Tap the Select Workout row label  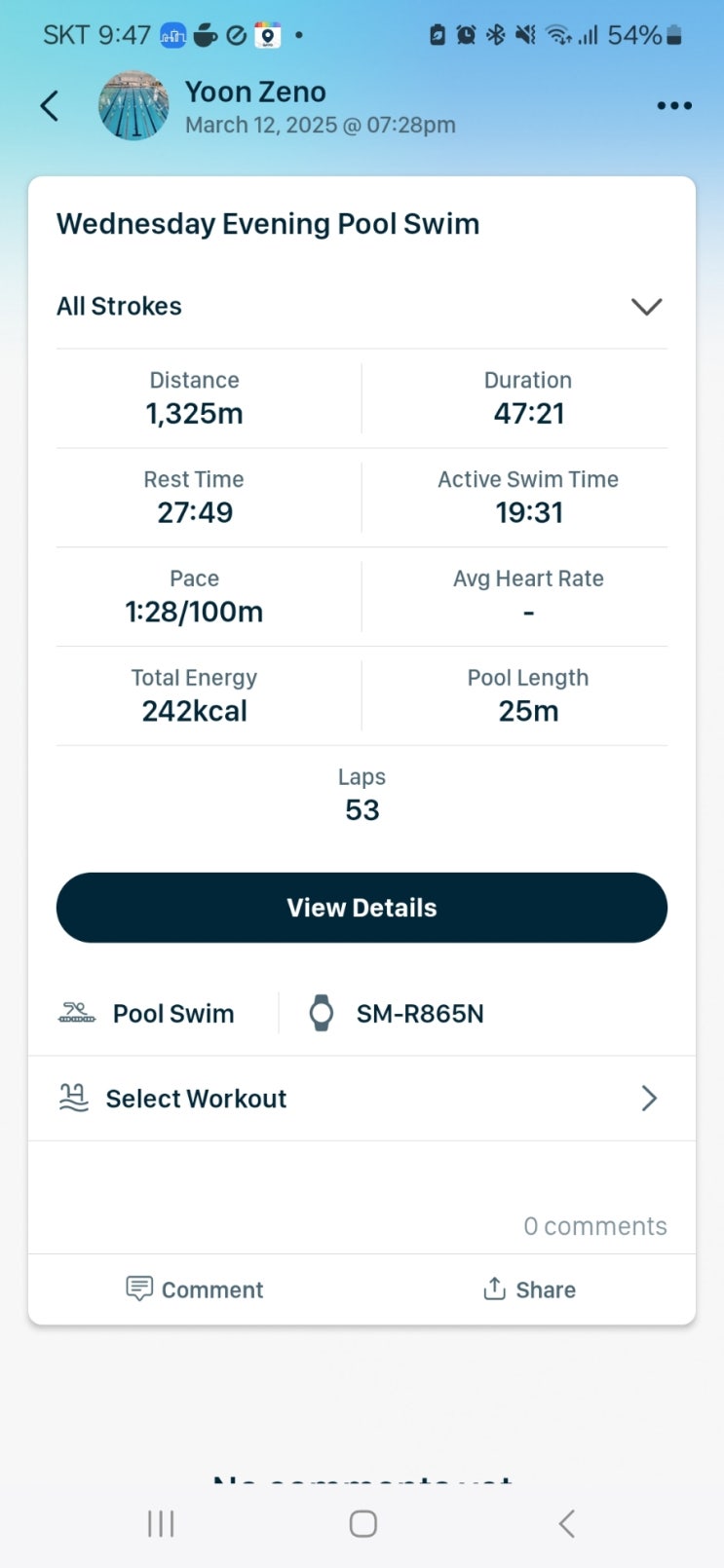pyautogui.click(x=196, y=1099)
